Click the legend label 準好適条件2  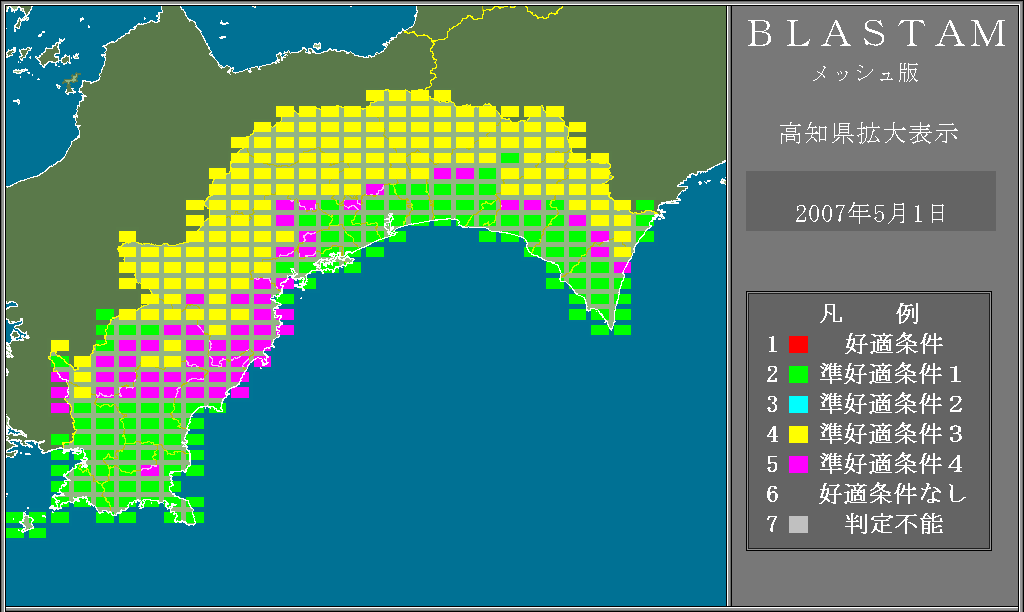click(x=891, y=404)
